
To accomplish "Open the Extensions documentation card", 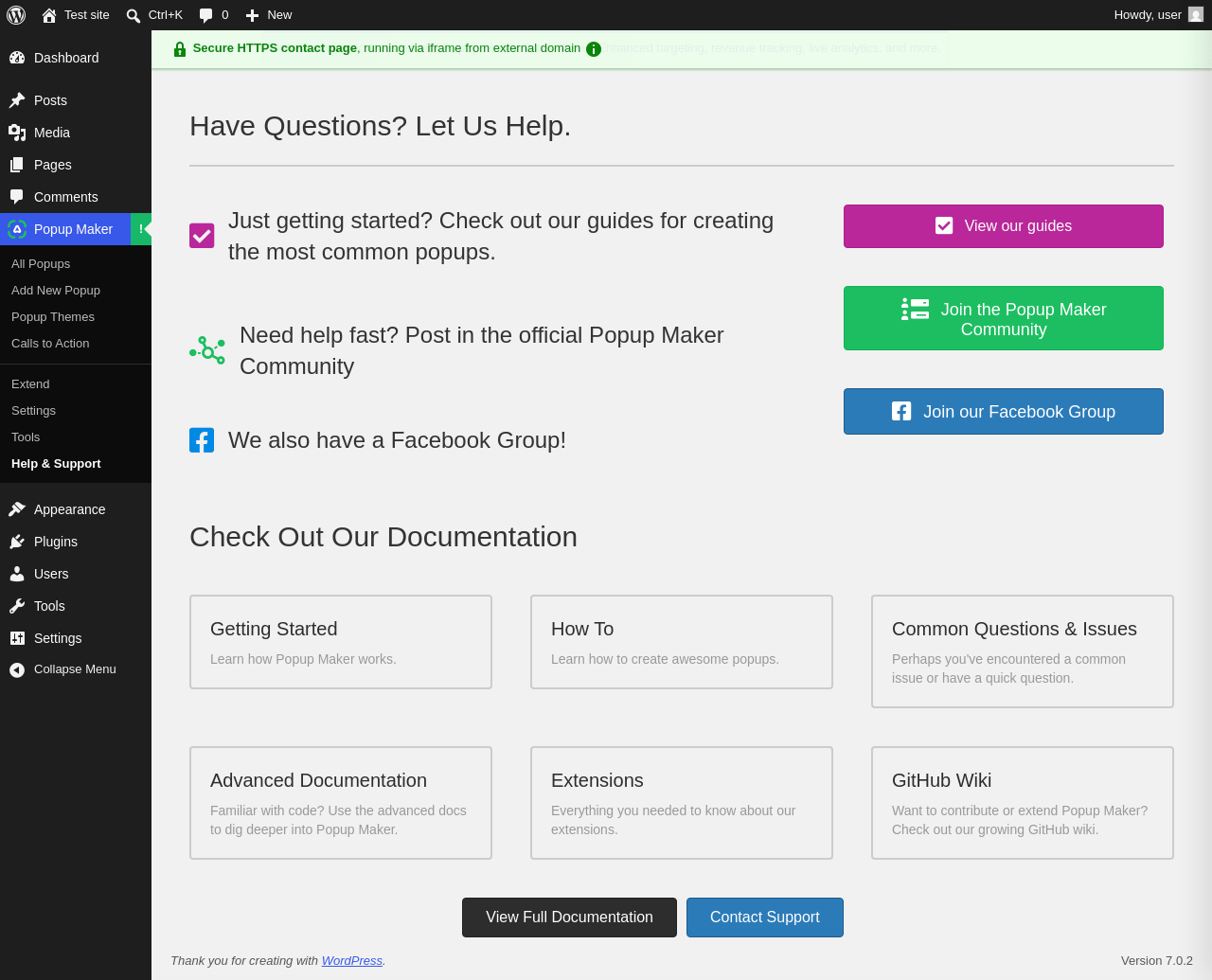I will point(682,803).
